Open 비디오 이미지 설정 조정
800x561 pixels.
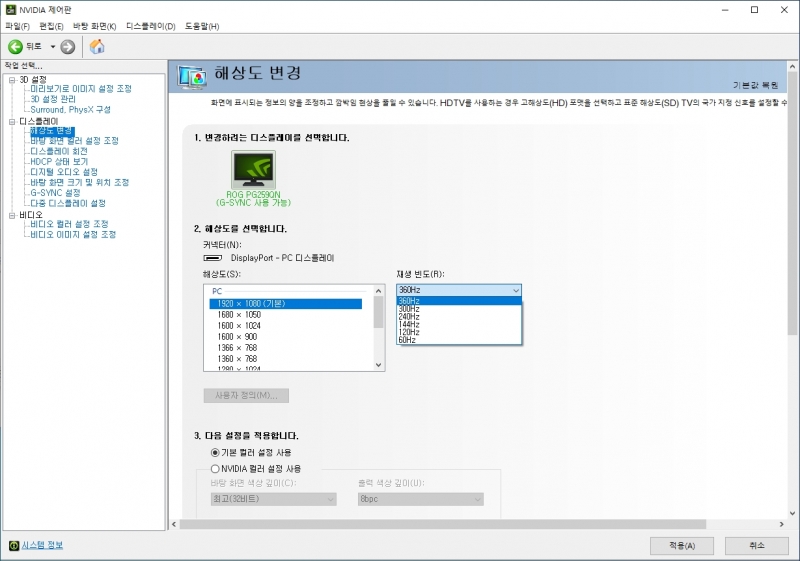[72, 235]
